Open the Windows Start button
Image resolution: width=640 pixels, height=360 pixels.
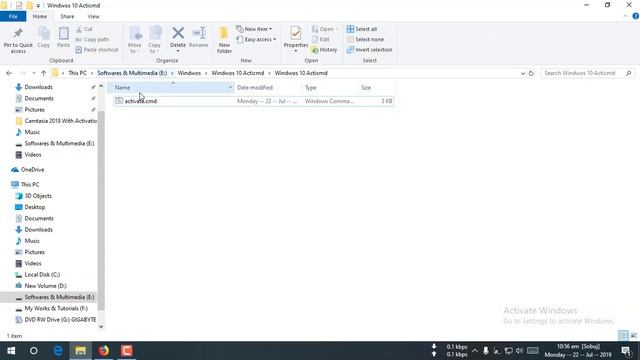coord(11,351)
